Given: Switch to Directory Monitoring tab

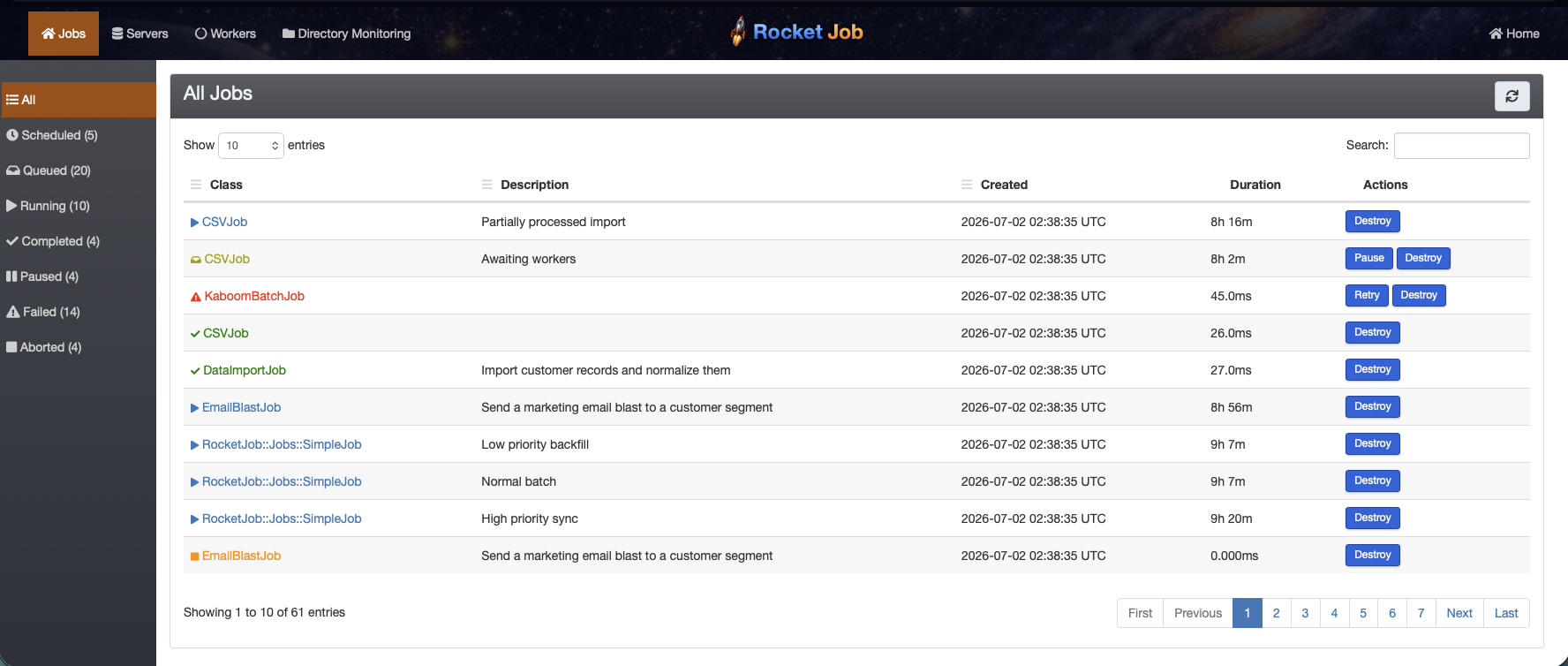Looking at the screenshot, I should tap(346, 34).
